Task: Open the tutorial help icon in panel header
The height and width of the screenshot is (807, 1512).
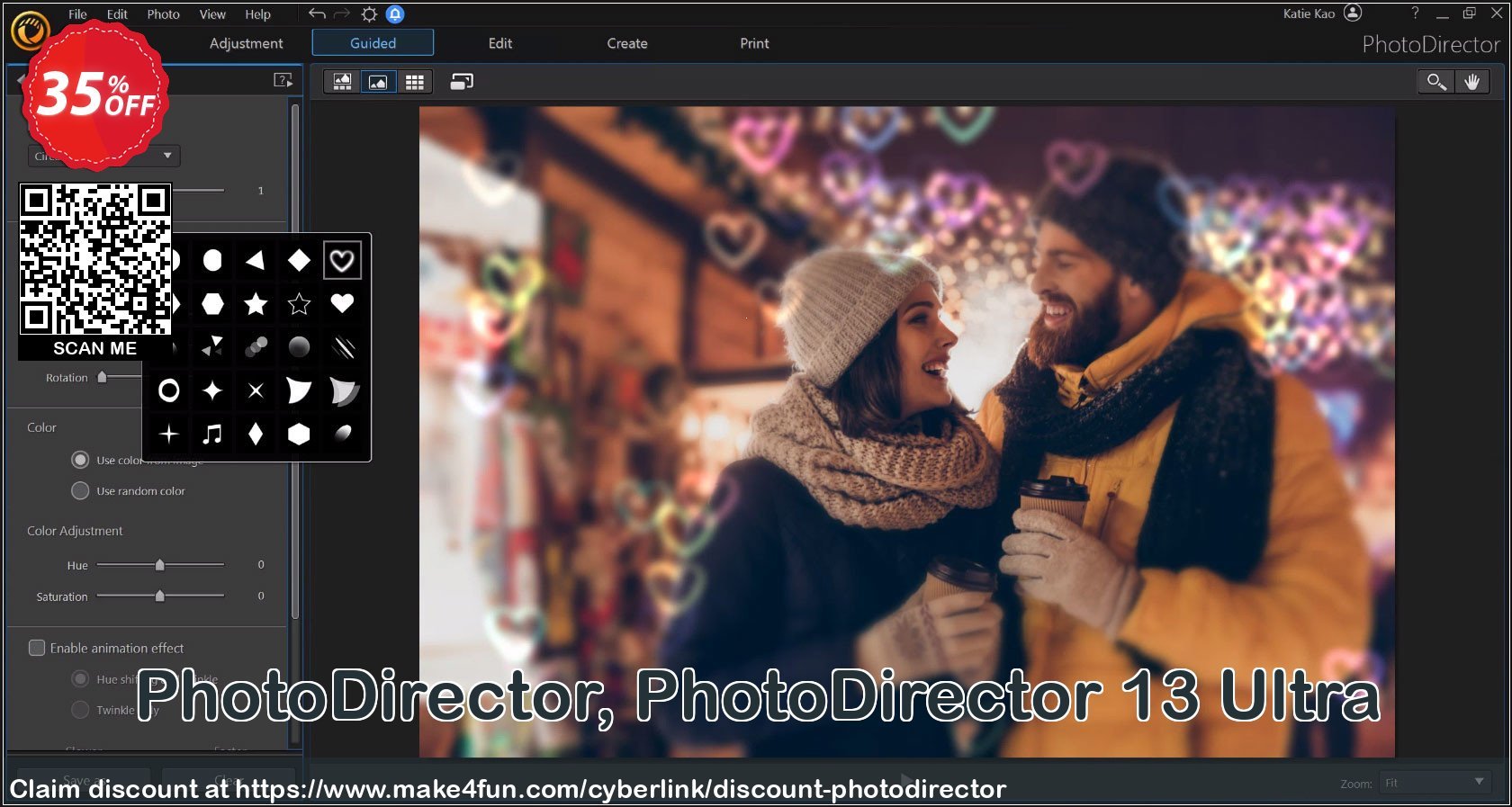Action: point(283,80)
